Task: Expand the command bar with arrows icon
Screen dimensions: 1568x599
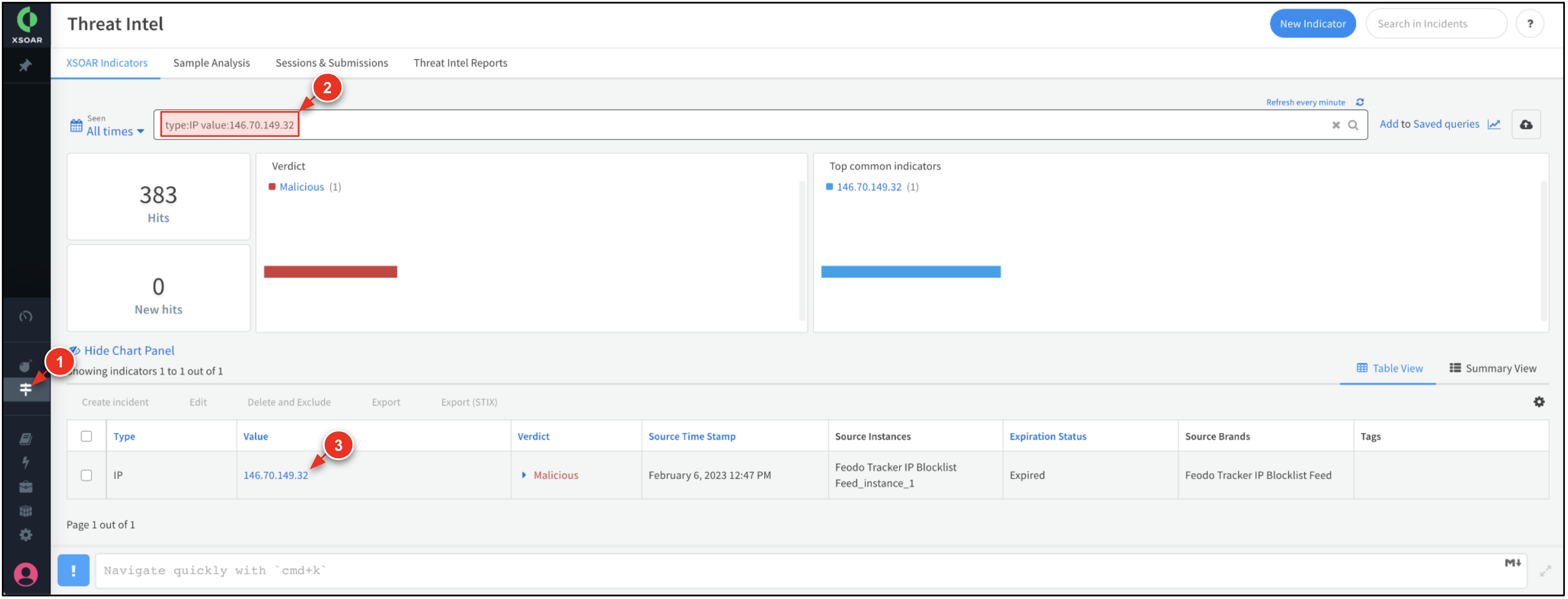Action: (1546, 572)
